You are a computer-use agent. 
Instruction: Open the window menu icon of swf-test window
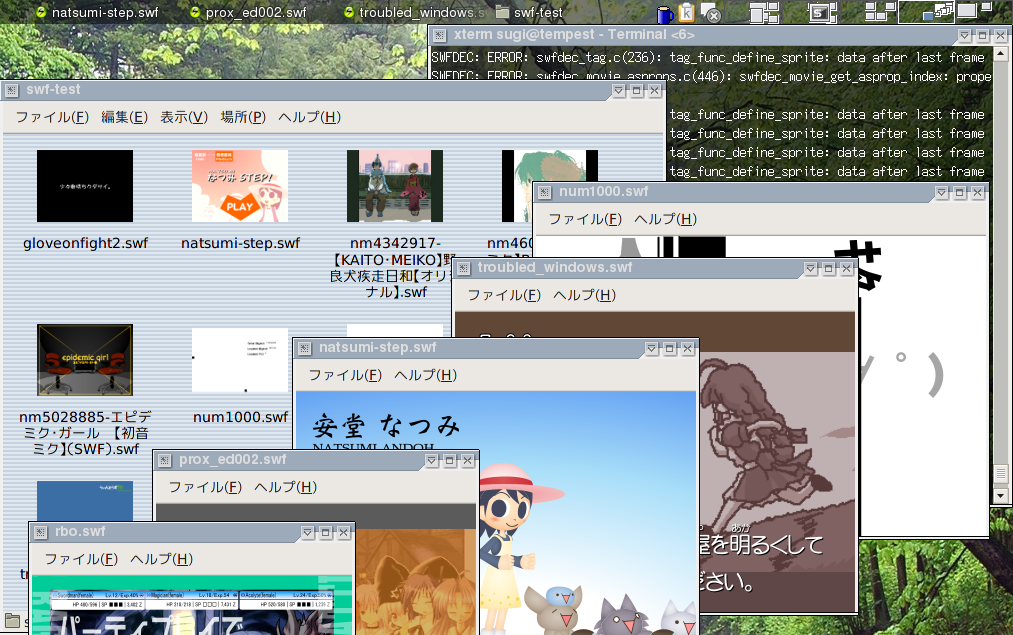tap(12, 90)
